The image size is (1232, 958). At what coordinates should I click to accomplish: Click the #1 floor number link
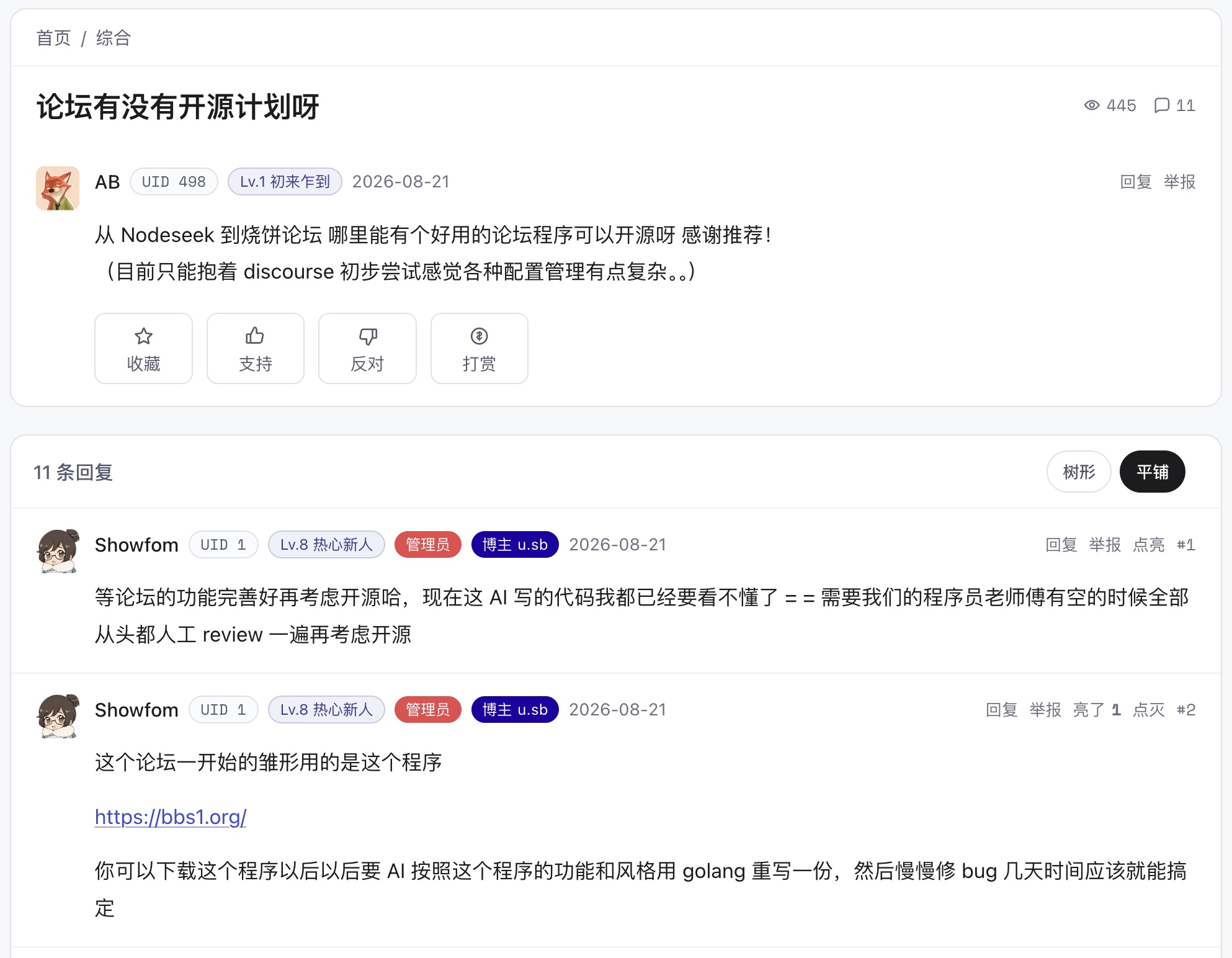pos(1186,545)
